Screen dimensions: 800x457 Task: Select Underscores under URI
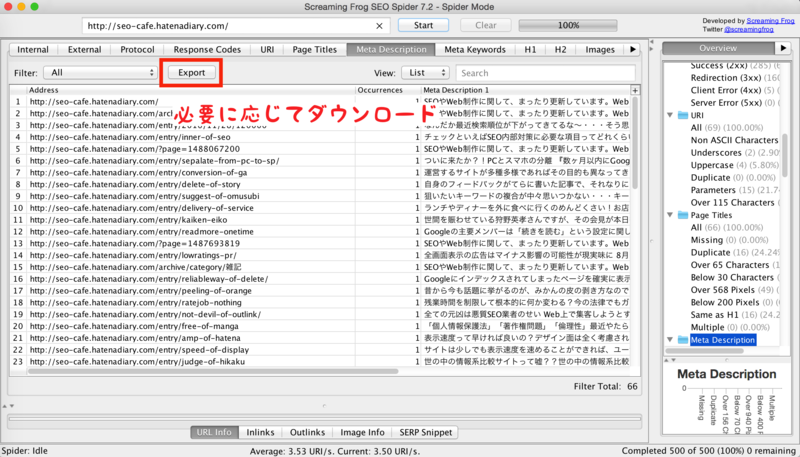pyautogui.click(x=735, y=153)
